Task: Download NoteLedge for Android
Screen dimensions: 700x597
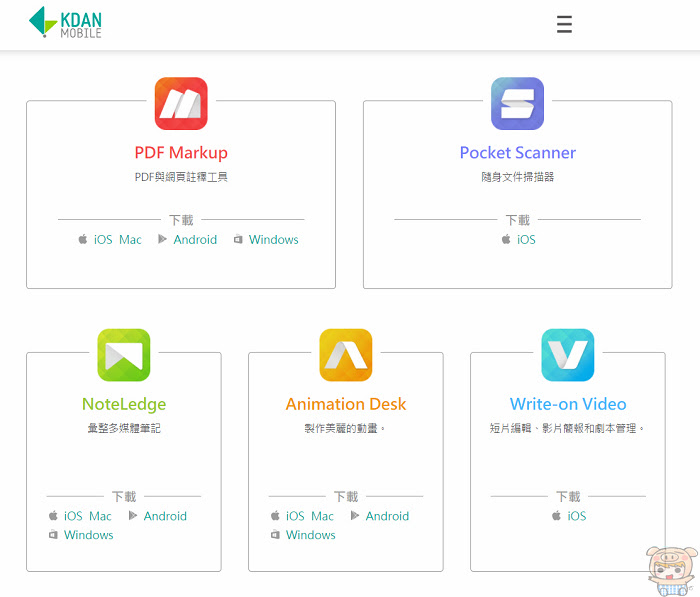Action: [x=165, y=516]
